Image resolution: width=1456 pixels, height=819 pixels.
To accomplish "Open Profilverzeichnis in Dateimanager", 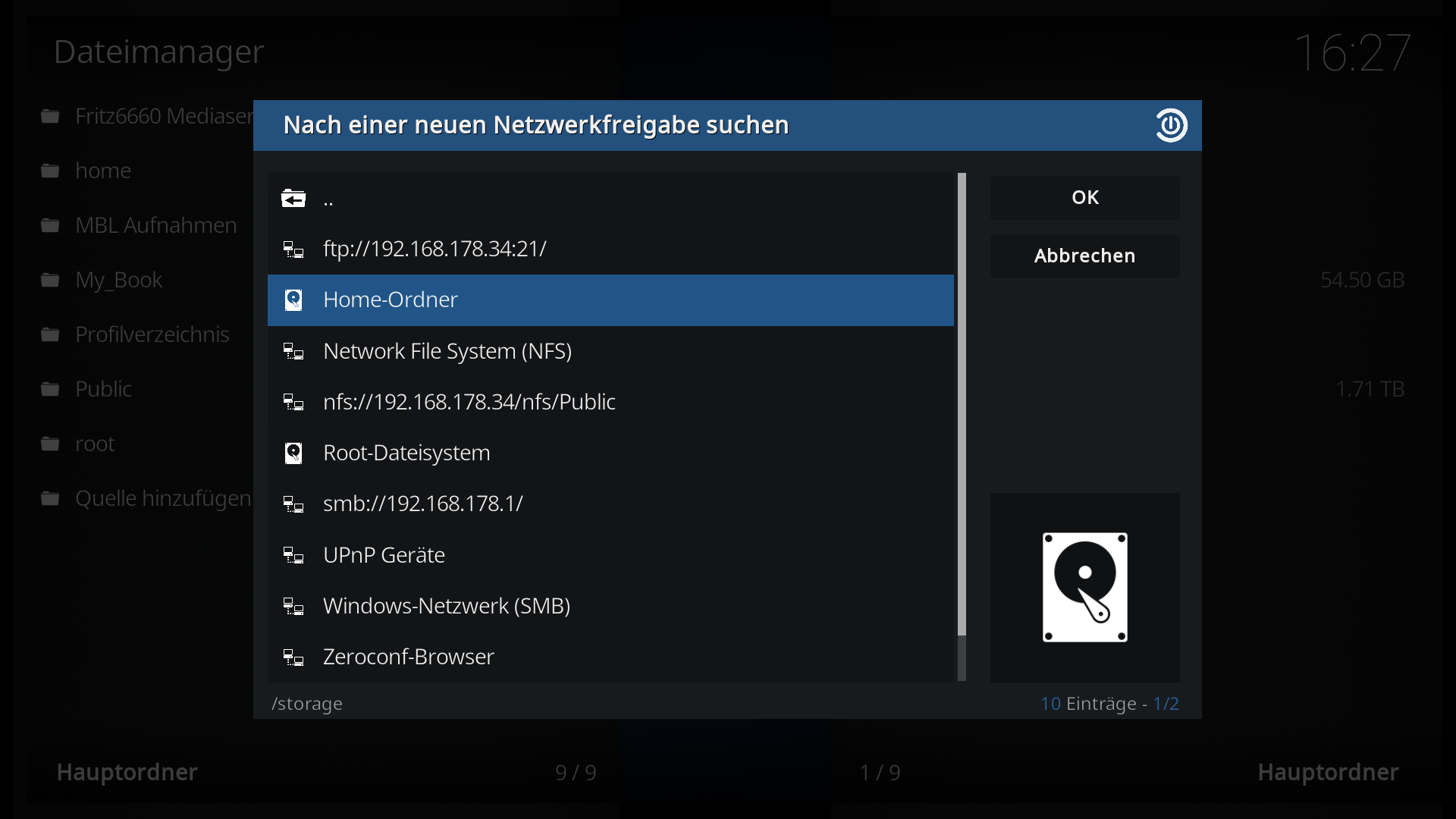I will click(x=152, y=334).
